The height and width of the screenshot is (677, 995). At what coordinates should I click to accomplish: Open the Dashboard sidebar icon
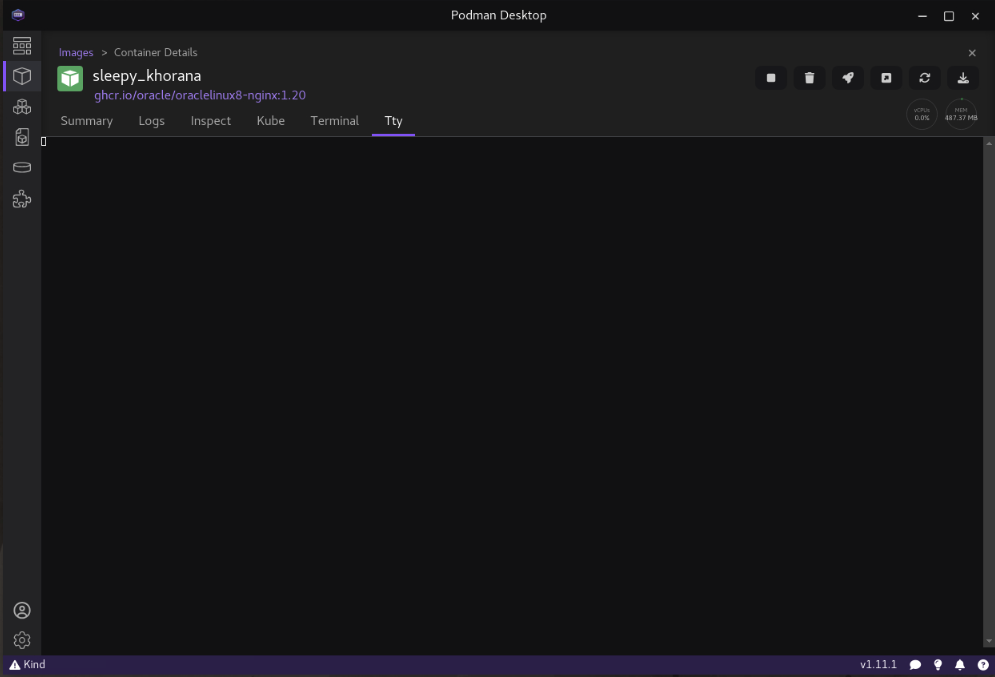[22, 46]
